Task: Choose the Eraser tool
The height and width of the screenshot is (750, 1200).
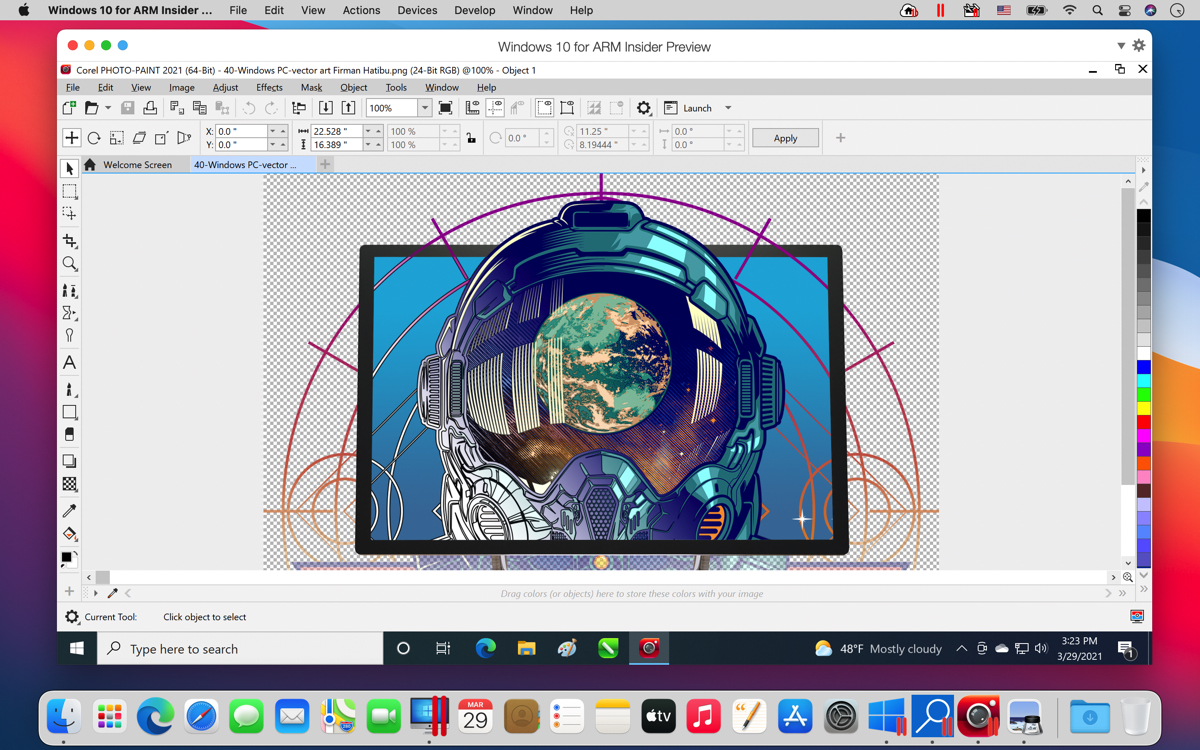Action: click(x=69, y=435)
